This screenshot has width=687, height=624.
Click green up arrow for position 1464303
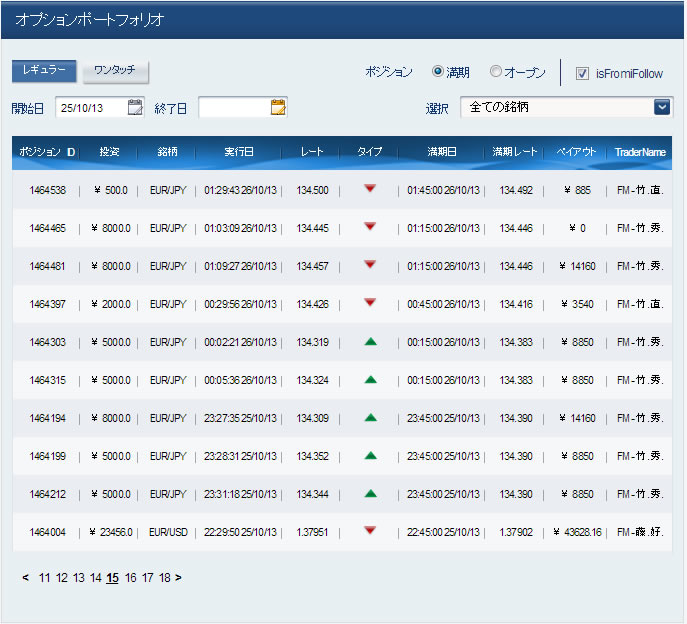click(371, 341)
